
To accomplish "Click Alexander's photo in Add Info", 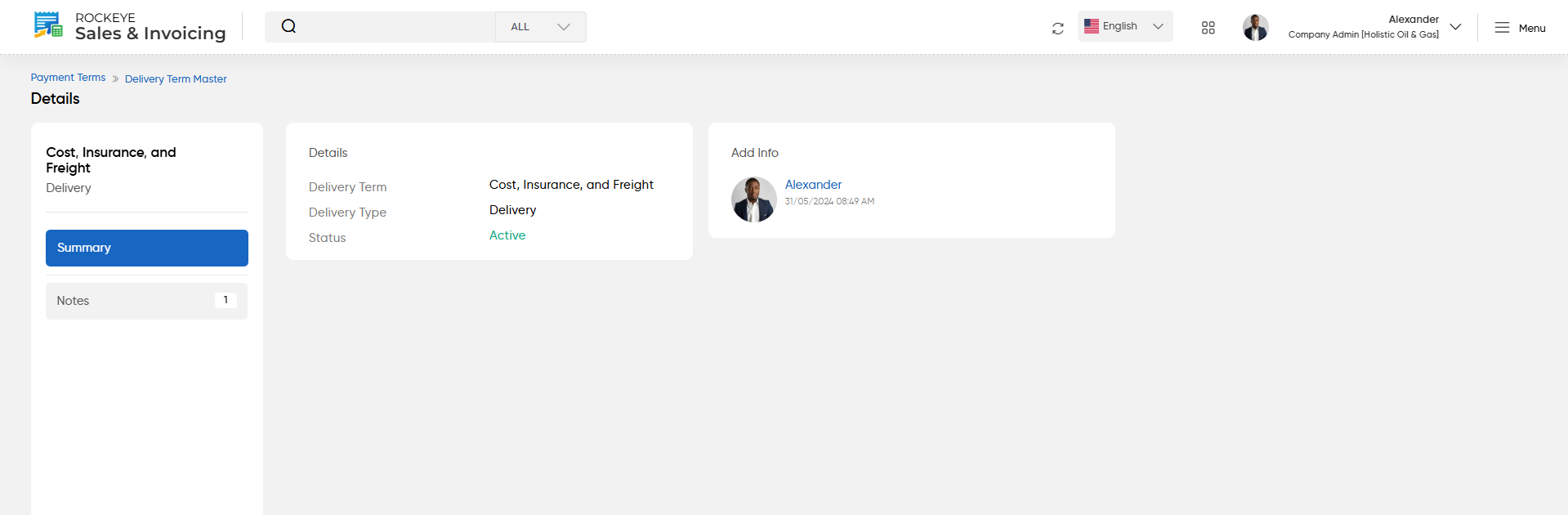I will pyautogui.click(x=753, y=199).
